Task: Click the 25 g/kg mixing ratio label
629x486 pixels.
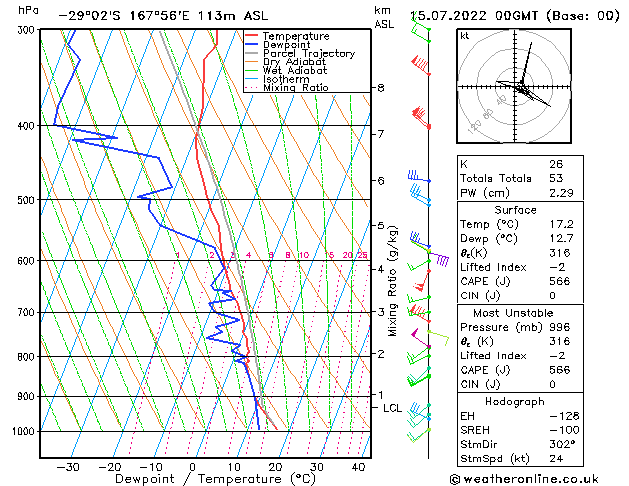Action: pos(362,255)
